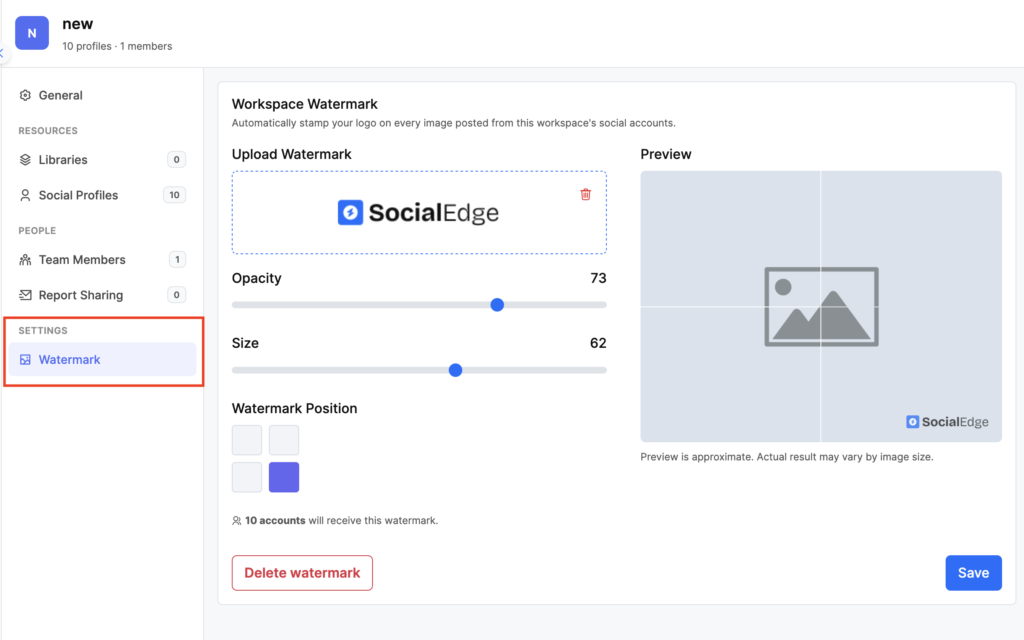Click '10 profiles · 1 members' text
This screenshot has width=1024, height=640.
coord(117,46)
